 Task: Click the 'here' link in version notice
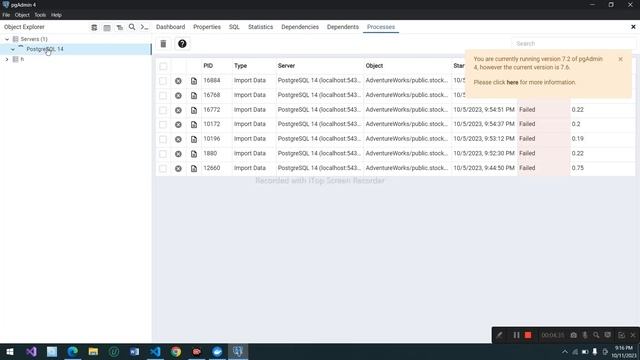512,82
